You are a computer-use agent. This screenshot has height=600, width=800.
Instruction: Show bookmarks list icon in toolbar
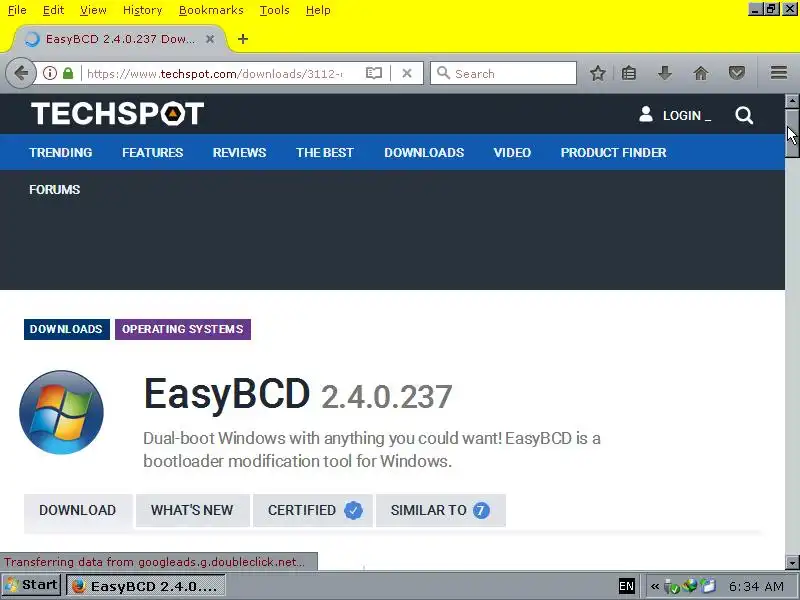(629, 73)
